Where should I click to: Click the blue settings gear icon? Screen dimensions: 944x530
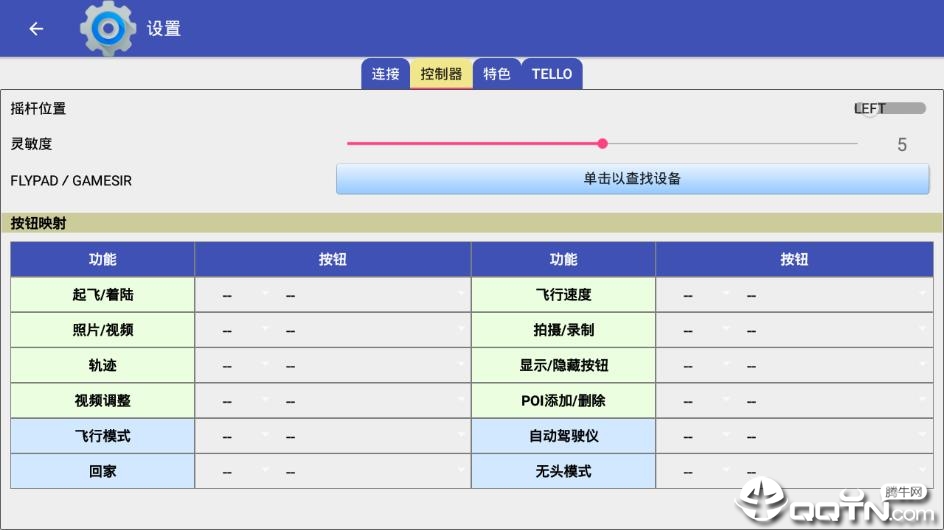tap(107, 29)
